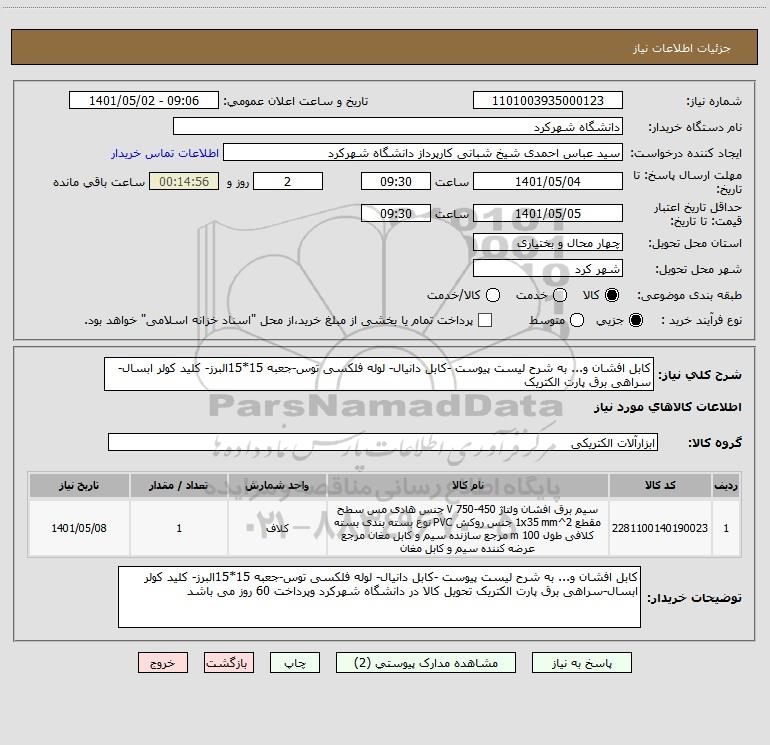Click the پاسخ به نیاز button
Image resolution: width=770 pixels, height=745 pixels.
[581, 663]
